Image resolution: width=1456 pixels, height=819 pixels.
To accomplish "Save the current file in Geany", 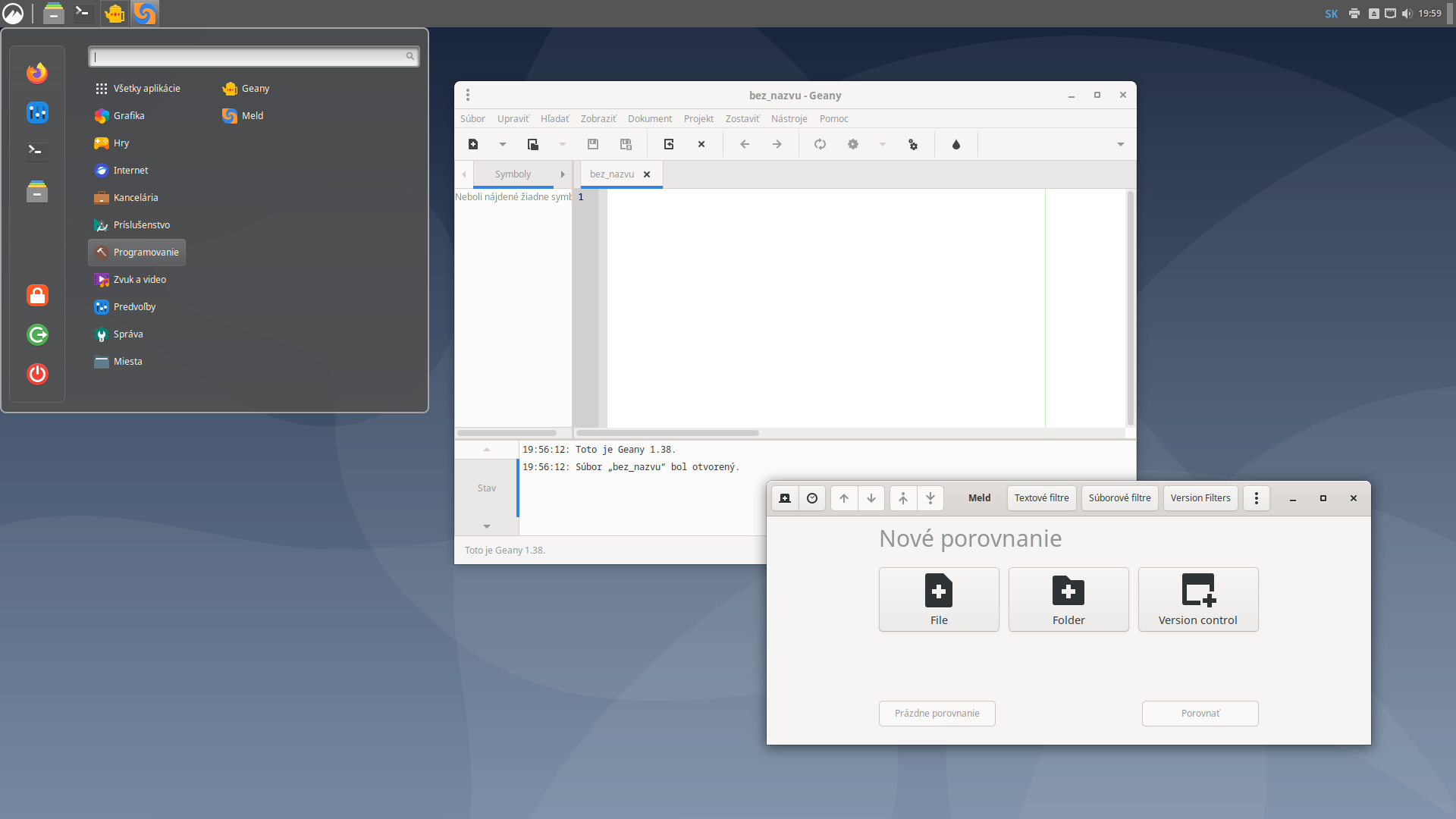I will (593, 144).
